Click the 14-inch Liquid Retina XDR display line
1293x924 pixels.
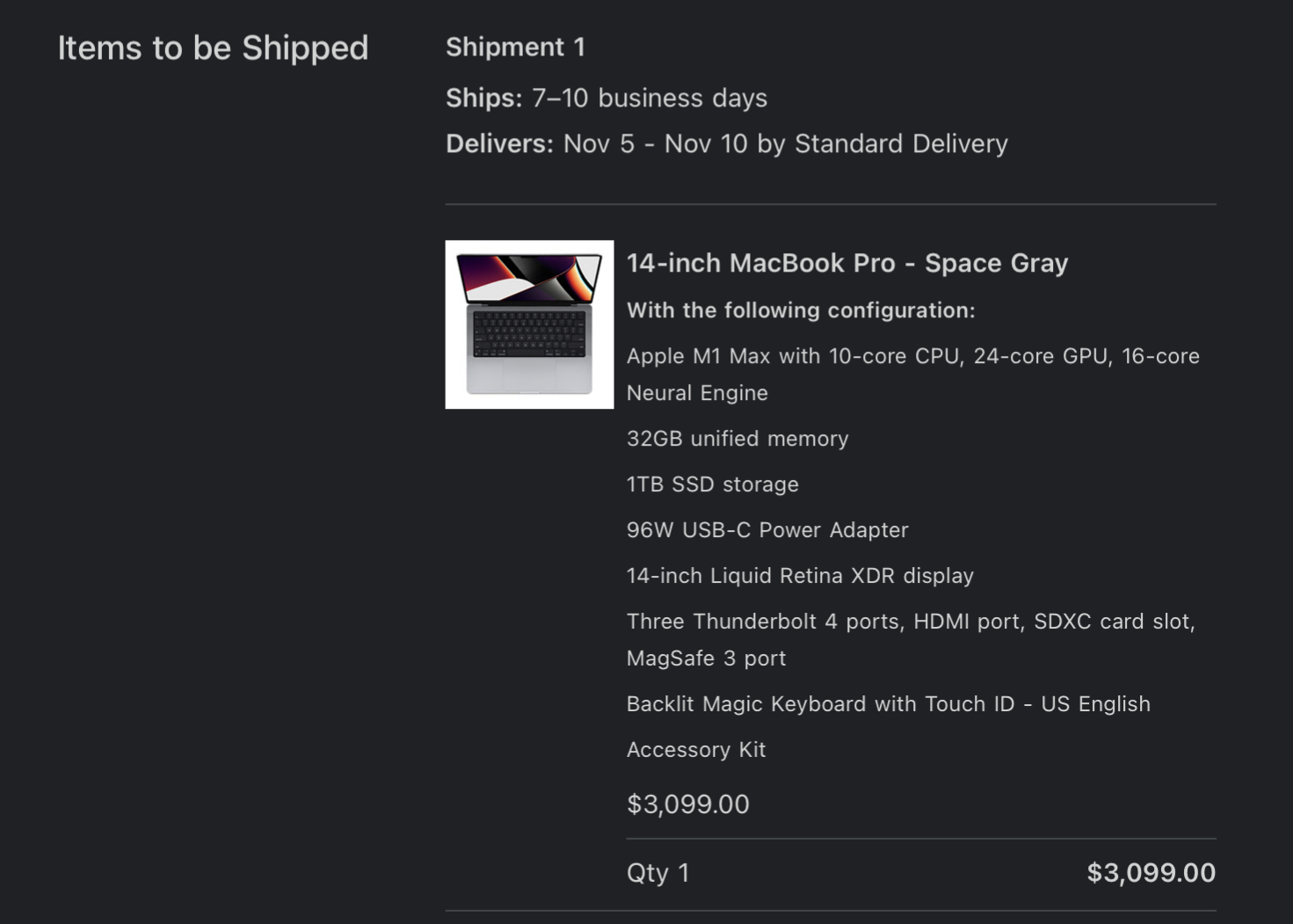[x=799, y=576]
